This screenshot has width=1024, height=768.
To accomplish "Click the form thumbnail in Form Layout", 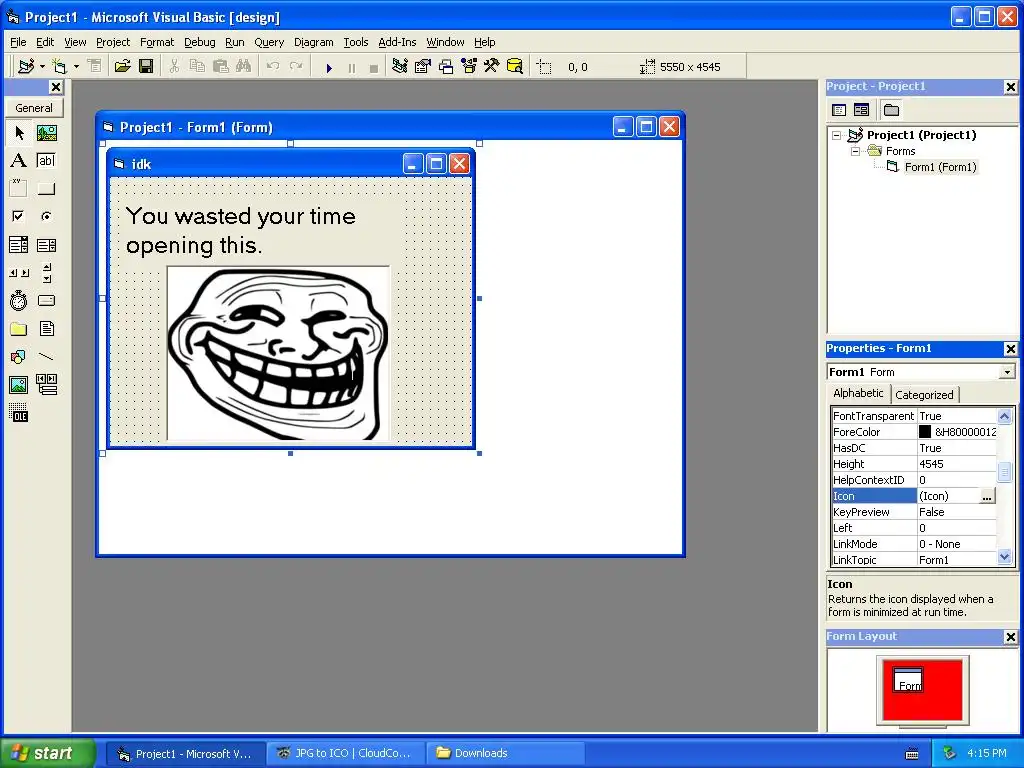I will click(x=908, y=680).
